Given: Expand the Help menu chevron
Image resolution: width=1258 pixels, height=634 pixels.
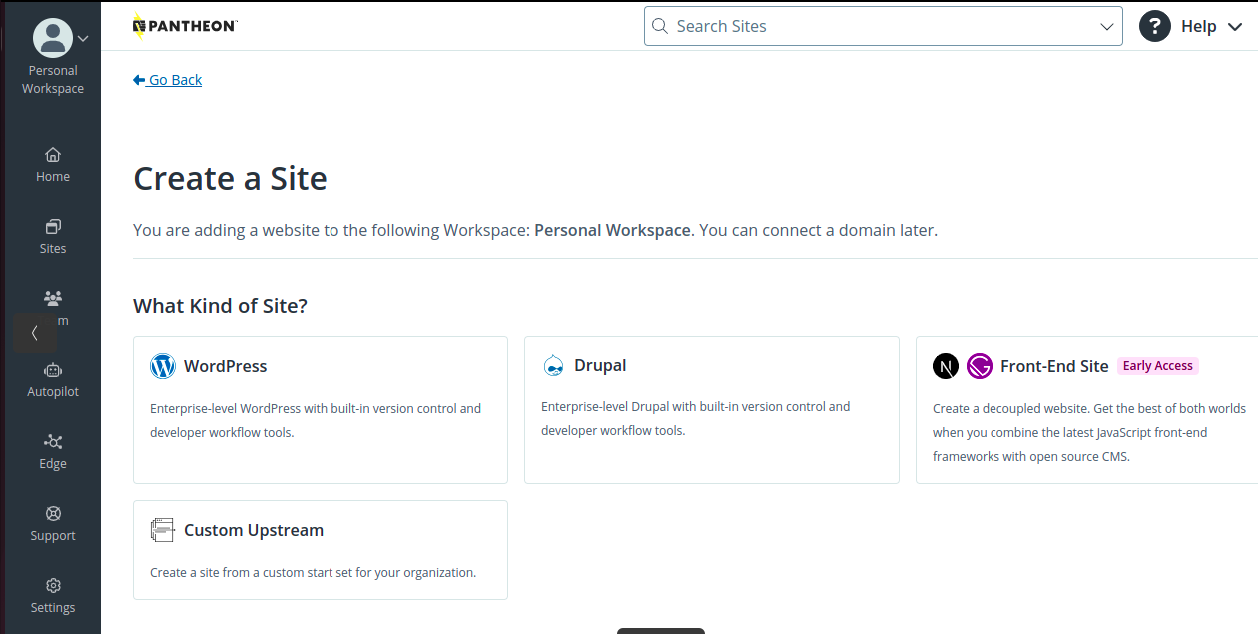Looking at the screenshot, I should pos(1235,27).
